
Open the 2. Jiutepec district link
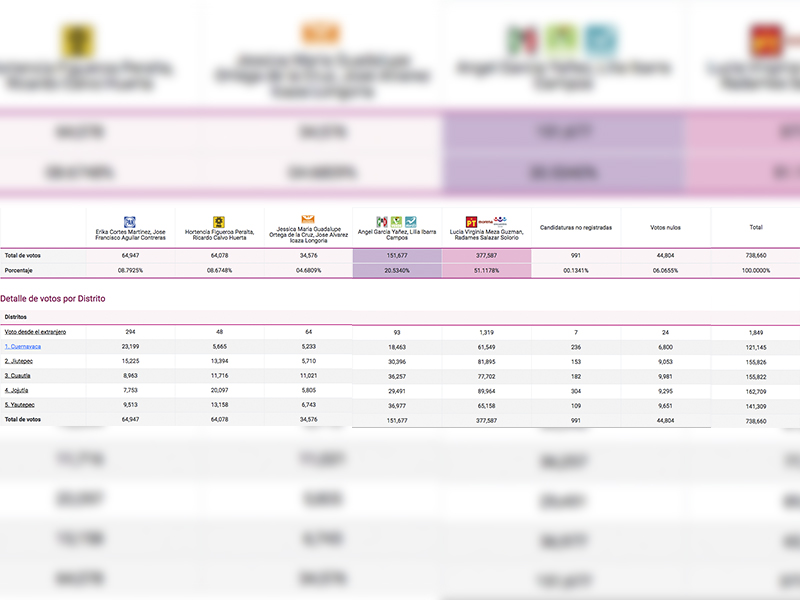pyautogui.click(x=18, y=361)
